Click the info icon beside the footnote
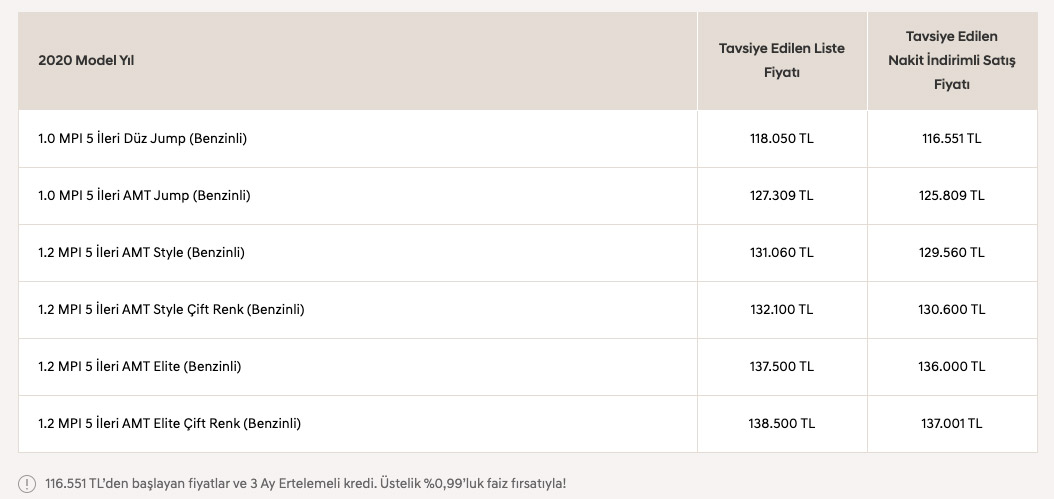 (x=26, y=484)
